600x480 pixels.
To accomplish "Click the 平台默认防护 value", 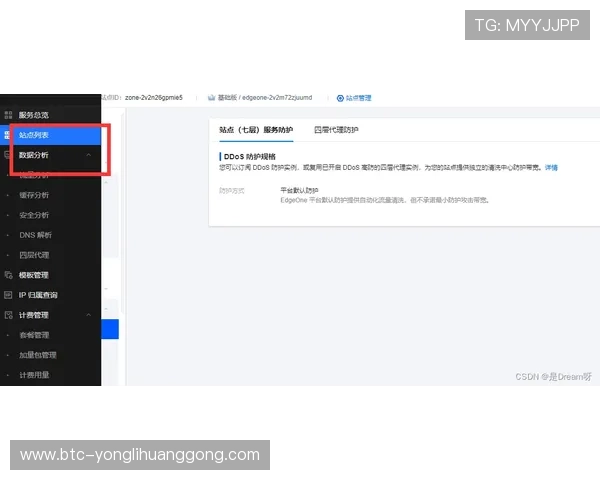I will (x=299, y=190).
